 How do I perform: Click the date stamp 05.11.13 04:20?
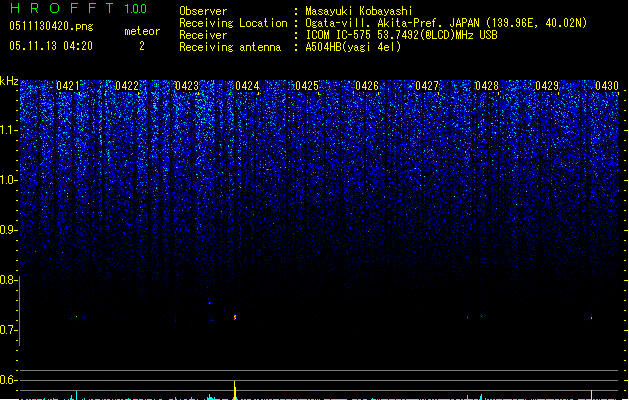click(x=51, y=46)
